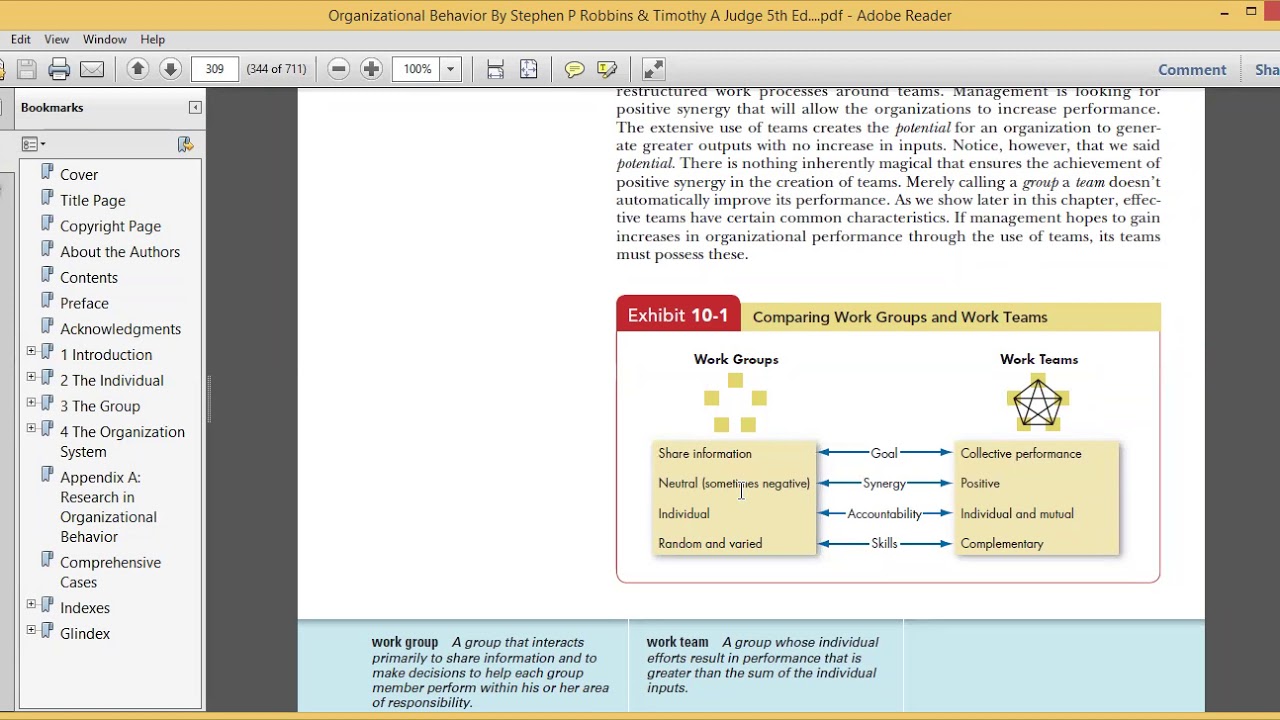
Task: Click the 'Work Groups' column heading
Action: [736, 360]
